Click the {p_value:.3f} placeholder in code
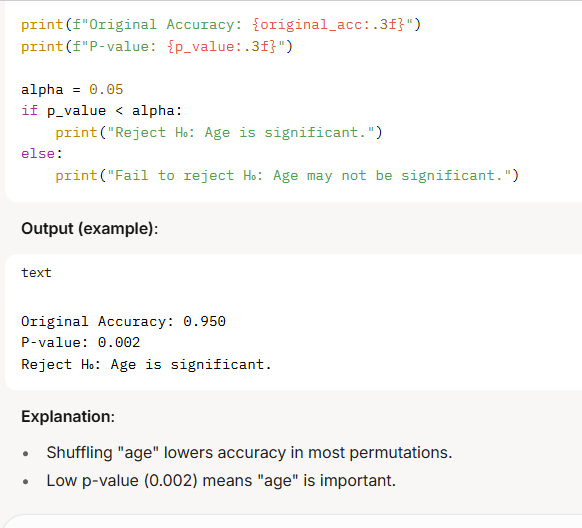Image resolution: width=582 pixels, height=528 pixels. pos(222,46)
